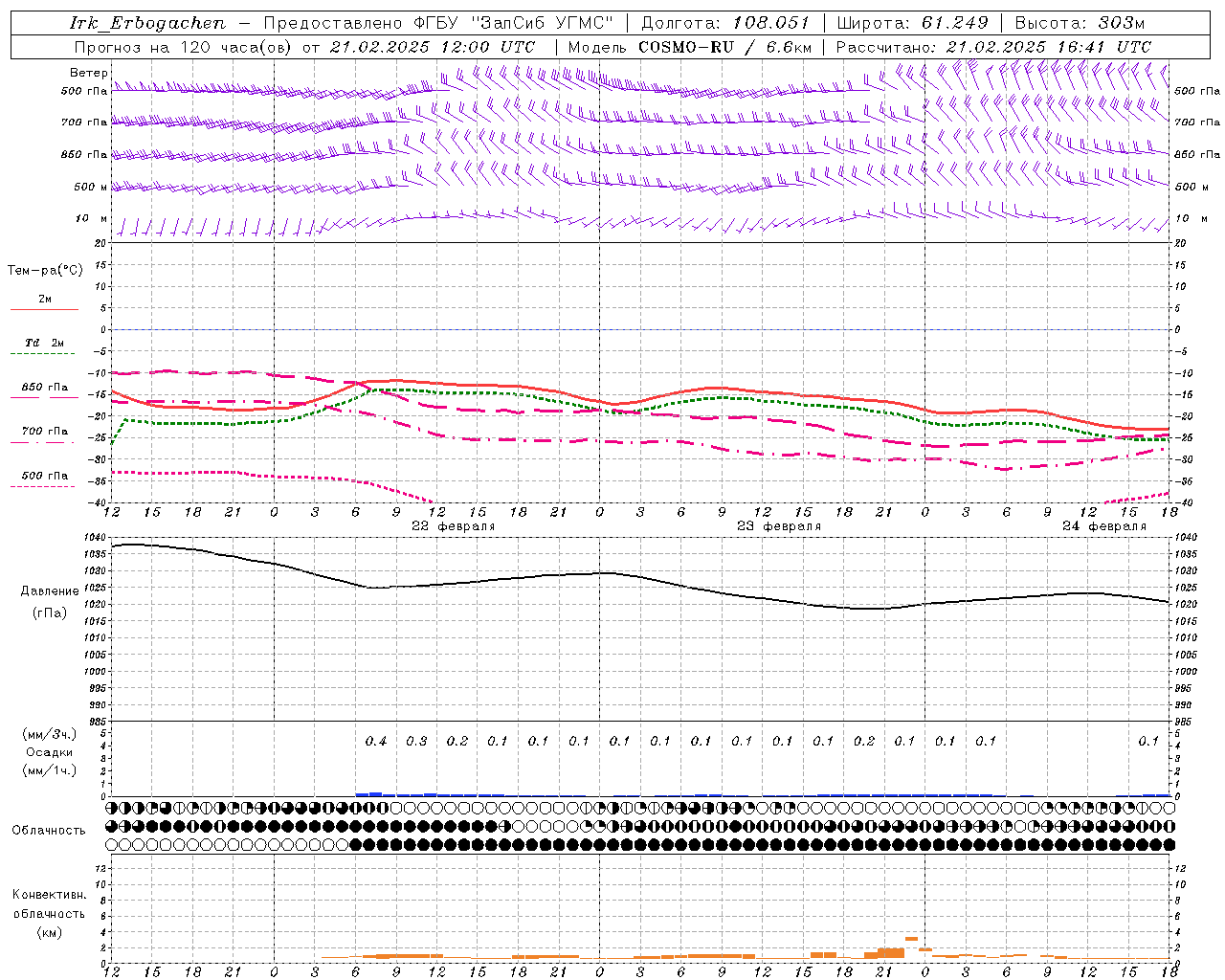Click the "Высота: 303м" header field

tap(1080, 23)
